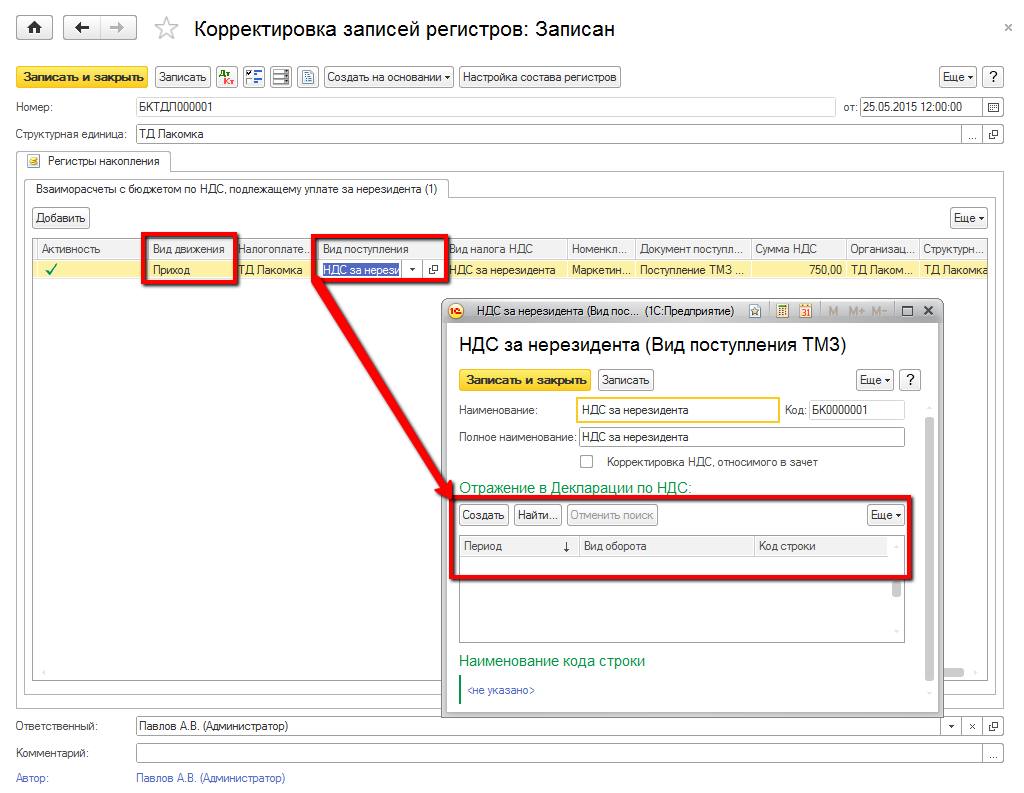Screen dimensions: 1024x793
Task: Open the Еще menu in the main toolbar
Action: coord(957,77)
